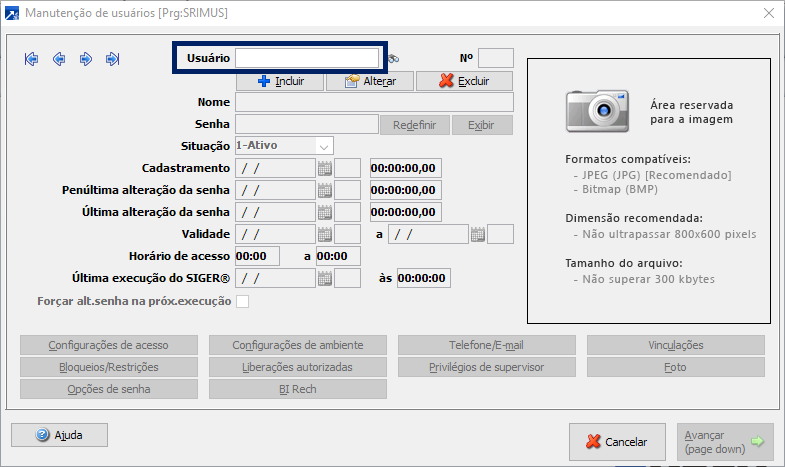Open user search binoculars icon
This screenshot has width=785, height=467.
point(394,59)
